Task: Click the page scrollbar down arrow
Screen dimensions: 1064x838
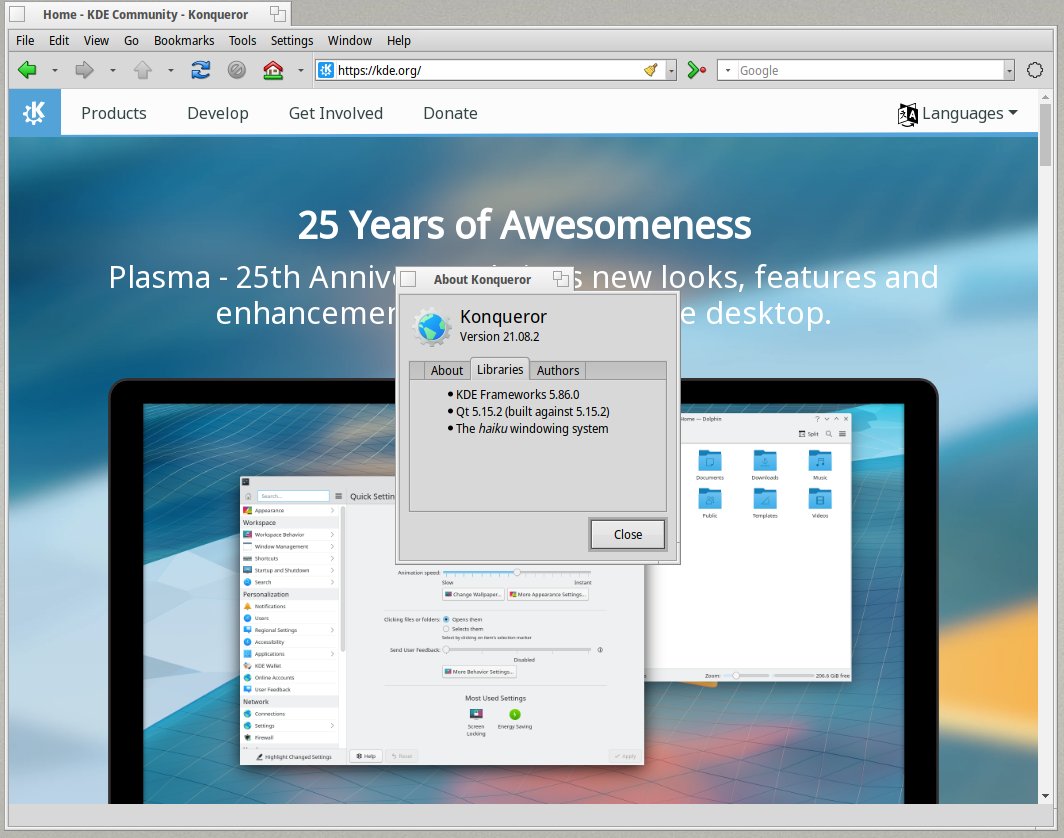Action: tap(1045, 797)
